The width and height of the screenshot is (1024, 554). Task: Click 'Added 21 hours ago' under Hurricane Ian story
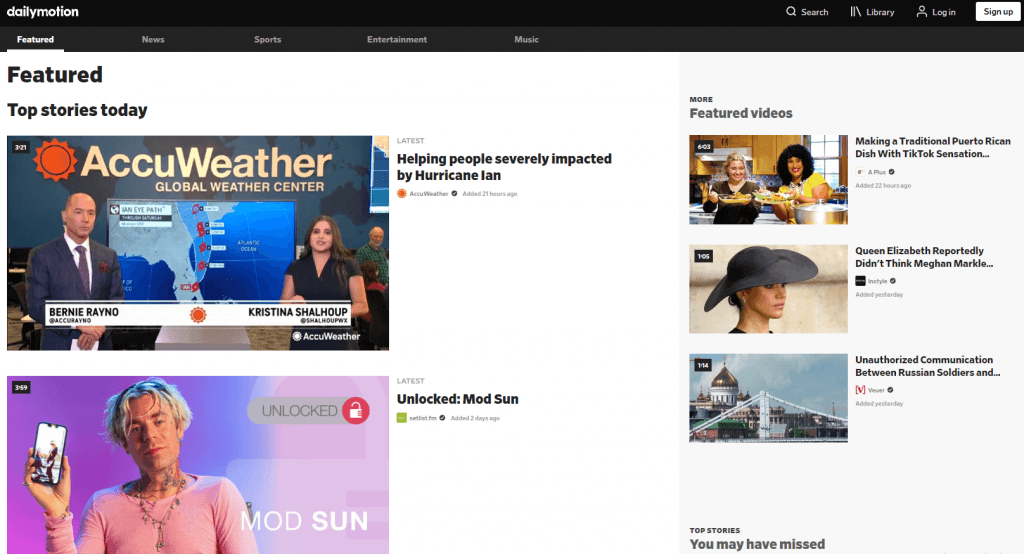pyautogui.click(x=490, y=193)
